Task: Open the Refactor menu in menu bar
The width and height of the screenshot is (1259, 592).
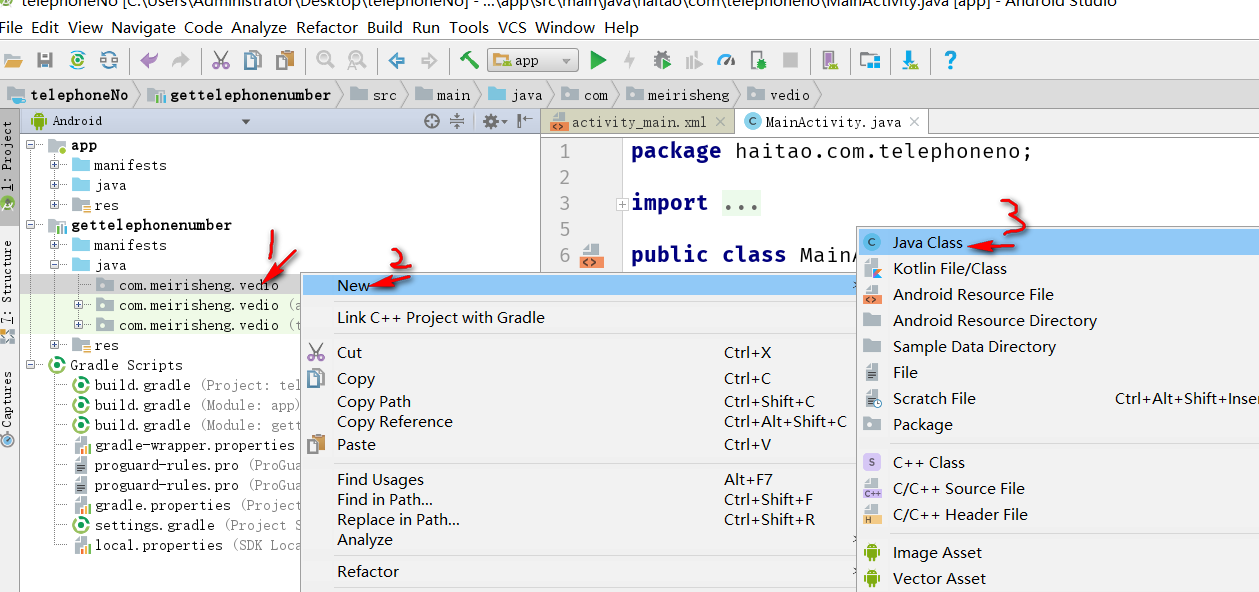Action: 327,27
